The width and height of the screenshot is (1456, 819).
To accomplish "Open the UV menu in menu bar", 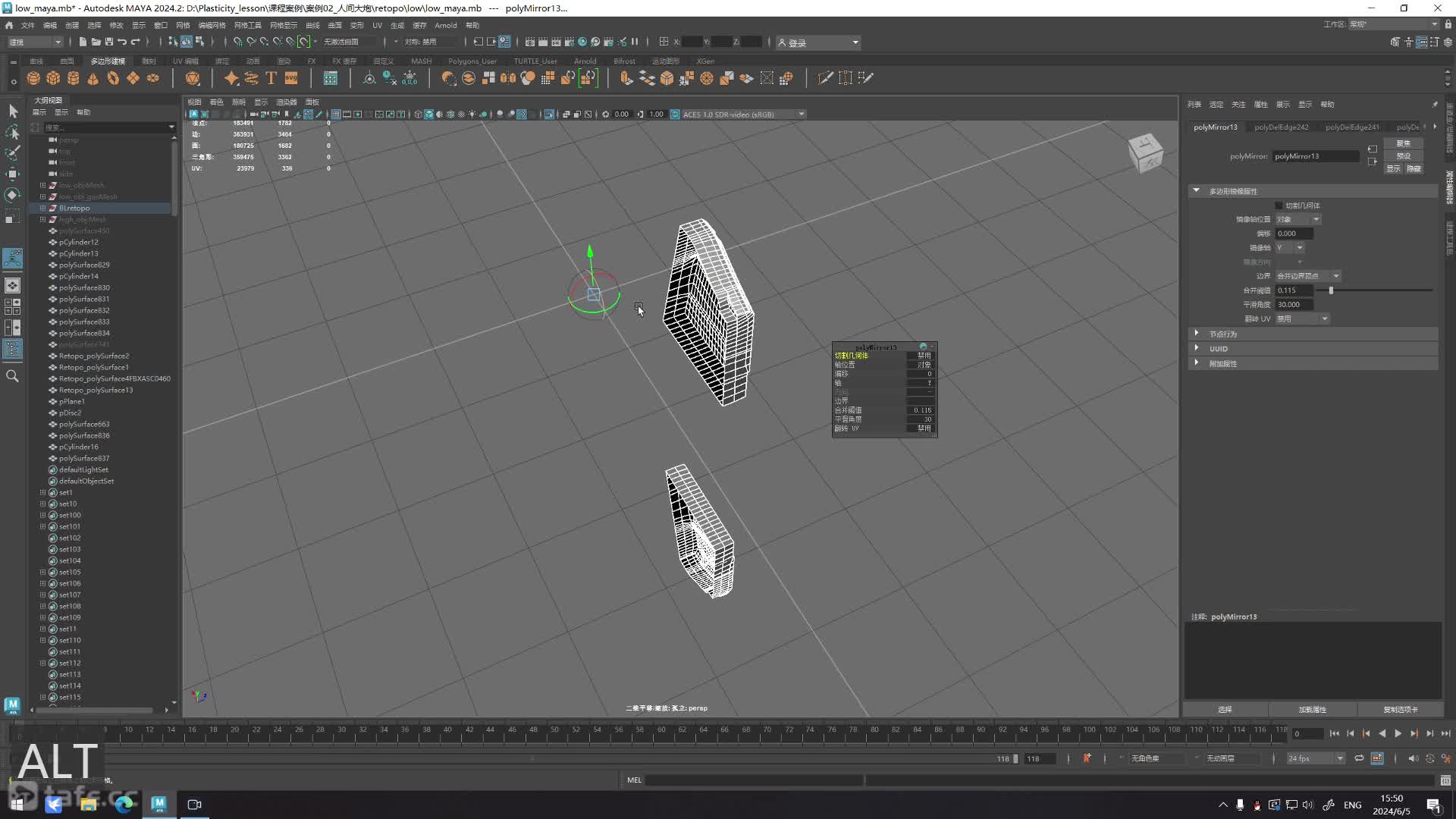I will (x=377, y=25).
